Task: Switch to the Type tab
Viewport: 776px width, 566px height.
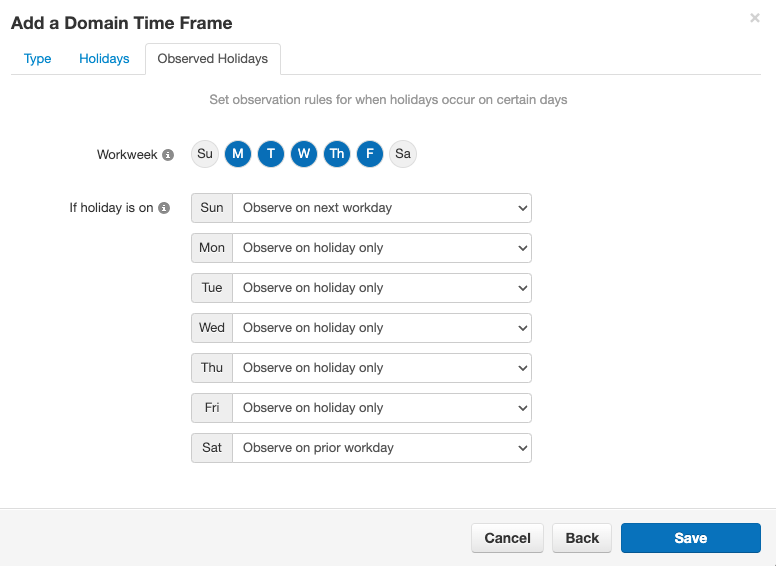Action: tap(38, 59)
